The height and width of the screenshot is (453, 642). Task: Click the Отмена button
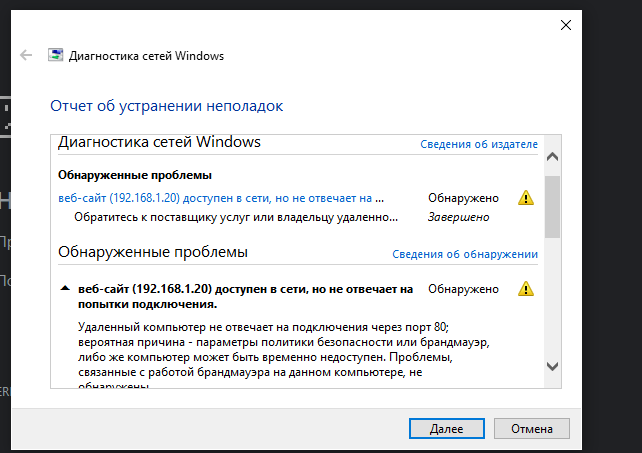531,428
